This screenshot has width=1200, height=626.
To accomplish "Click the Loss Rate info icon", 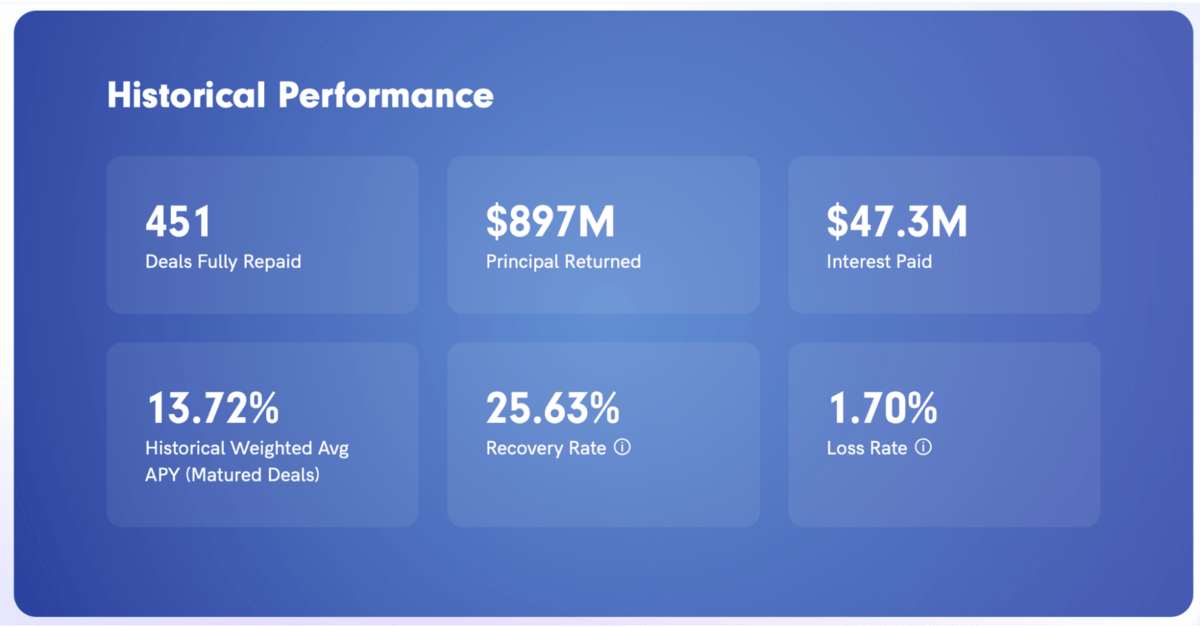I will pos(923,448).
